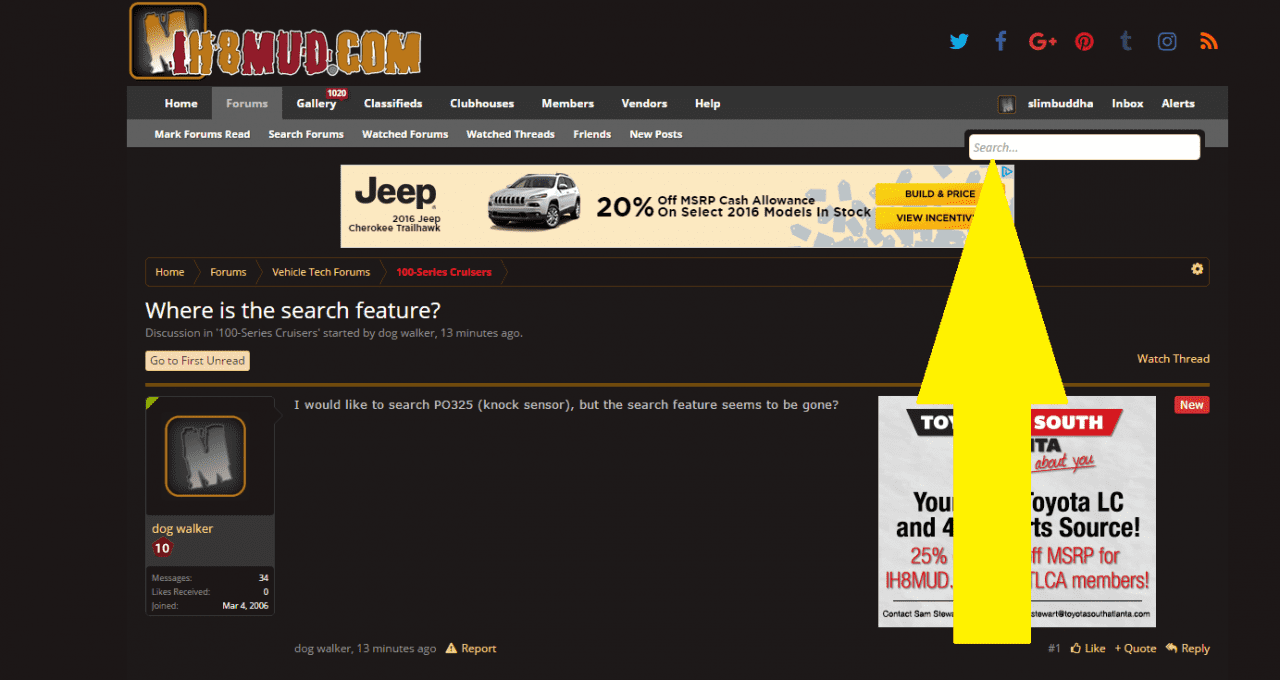Go to the Home nav tab

click(181, 103)
